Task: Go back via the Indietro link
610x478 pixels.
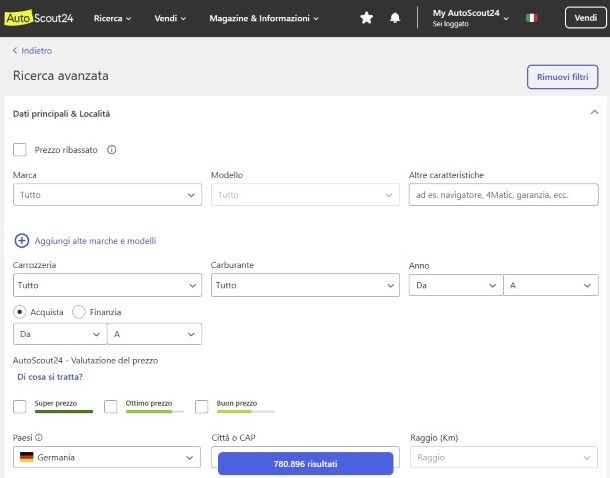Action: (37, 51)
